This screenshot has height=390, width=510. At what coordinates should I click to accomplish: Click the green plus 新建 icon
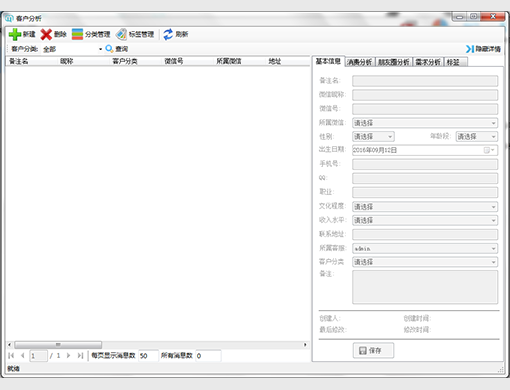pos(15,34)
